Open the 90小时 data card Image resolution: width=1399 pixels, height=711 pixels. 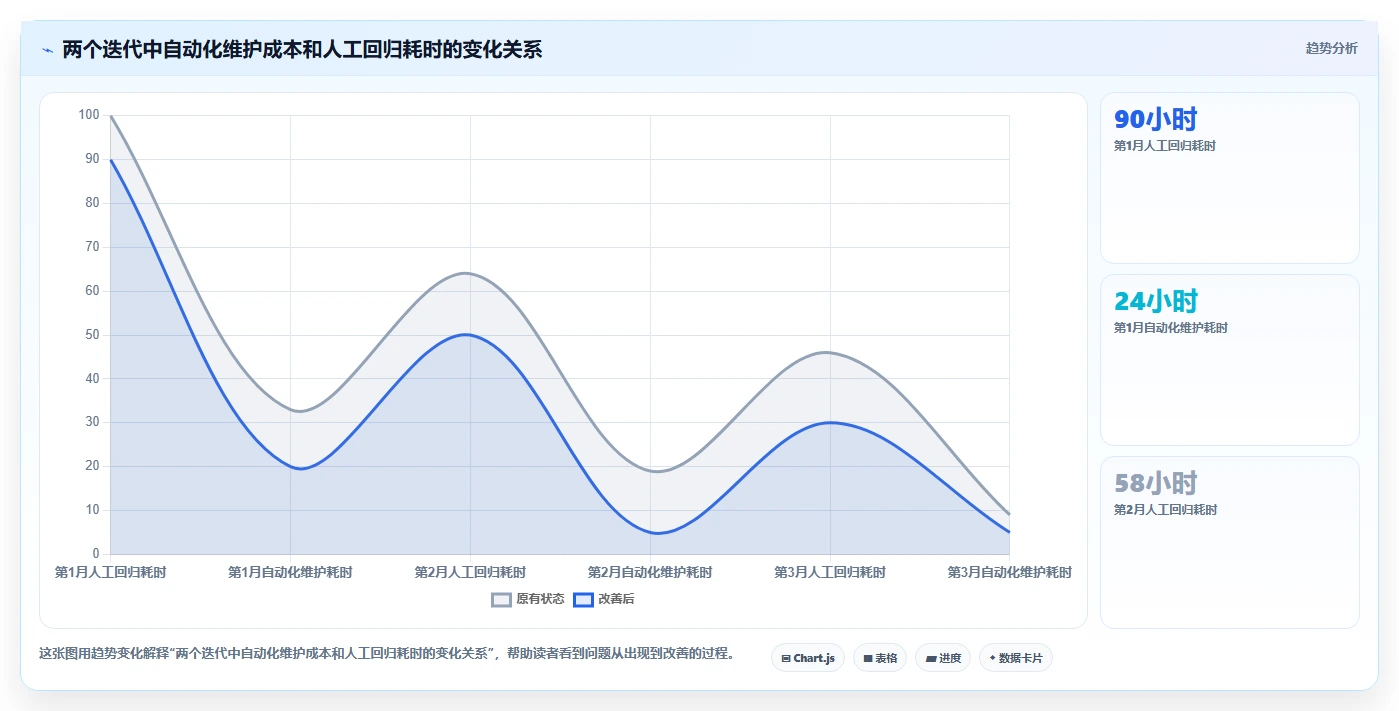tap(1230, 178)
